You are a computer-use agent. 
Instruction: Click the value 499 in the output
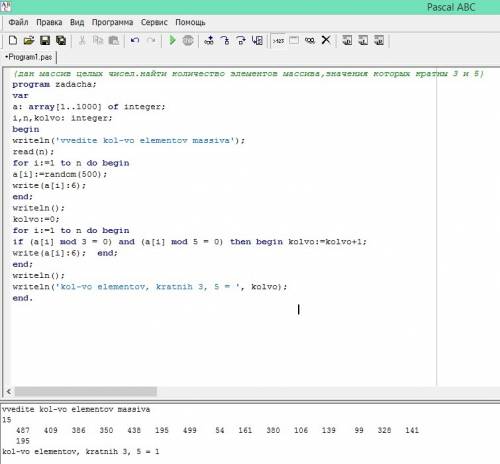pos(189,430)
